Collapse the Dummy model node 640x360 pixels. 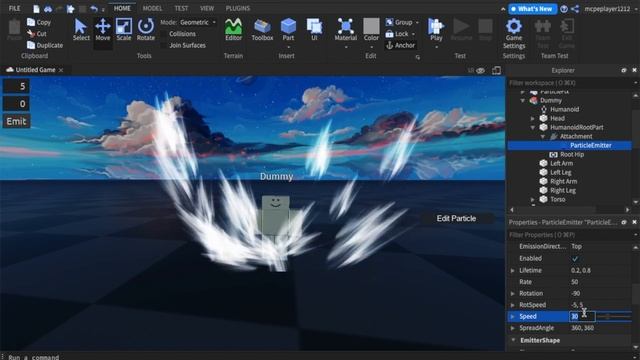pyautogui.click(x=522, y=100)
